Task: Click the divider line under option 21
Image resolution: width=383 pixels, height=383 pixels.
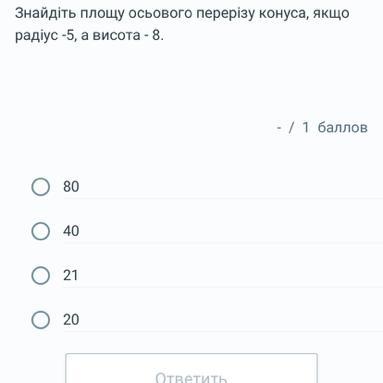Action: point(223,287)
